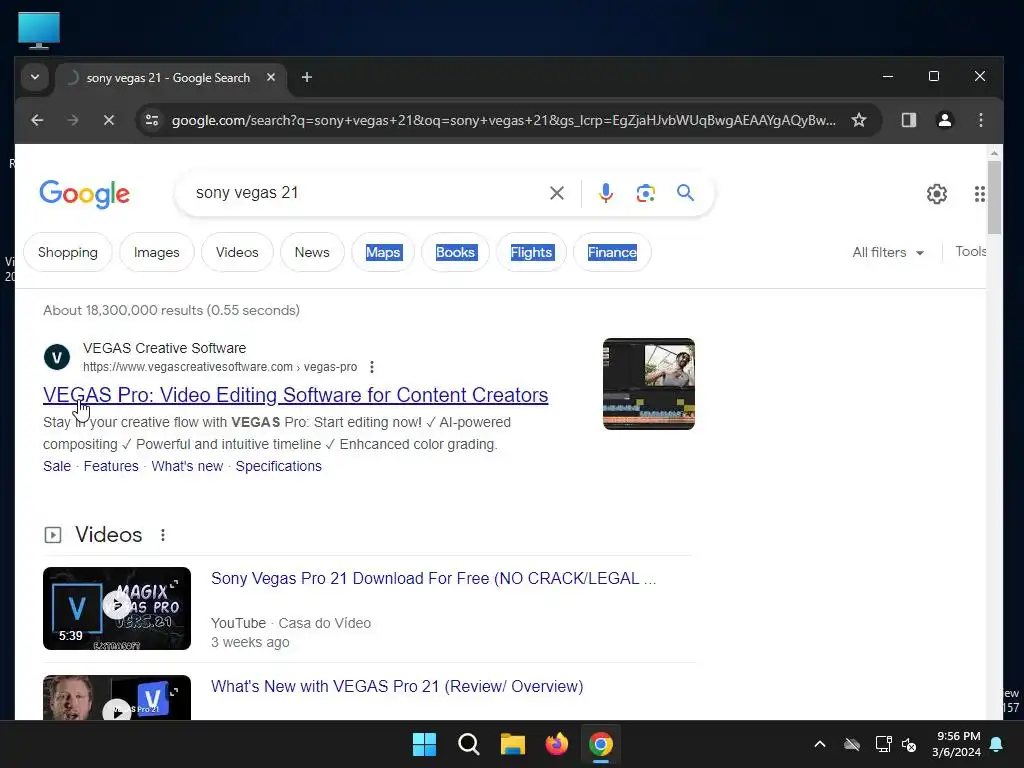
Task: Open the Windows Start menu
Action: [x=424, y=744]
